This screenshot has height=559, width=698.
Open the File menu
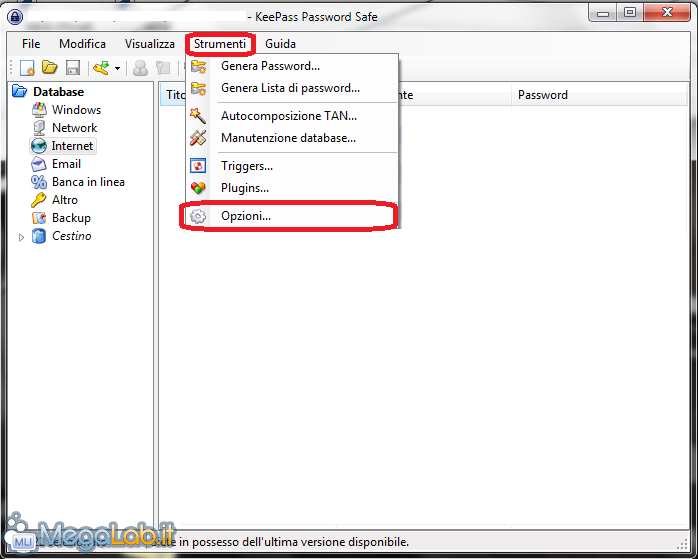pos(31,44)
